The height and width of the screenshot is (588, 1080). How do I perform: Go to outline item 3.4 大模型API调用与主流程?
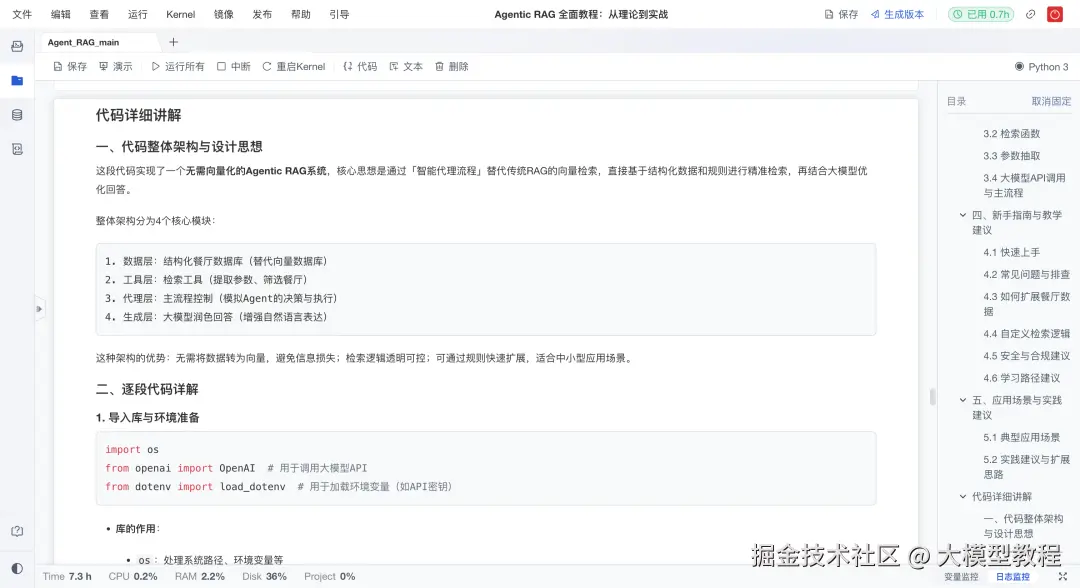(x=1024, y=185)
